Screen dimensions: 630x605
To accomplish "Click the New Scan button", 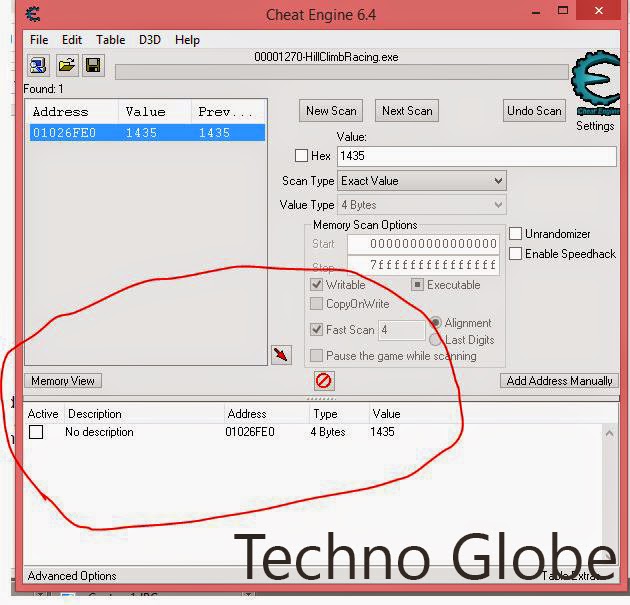I will click(331, 111).
